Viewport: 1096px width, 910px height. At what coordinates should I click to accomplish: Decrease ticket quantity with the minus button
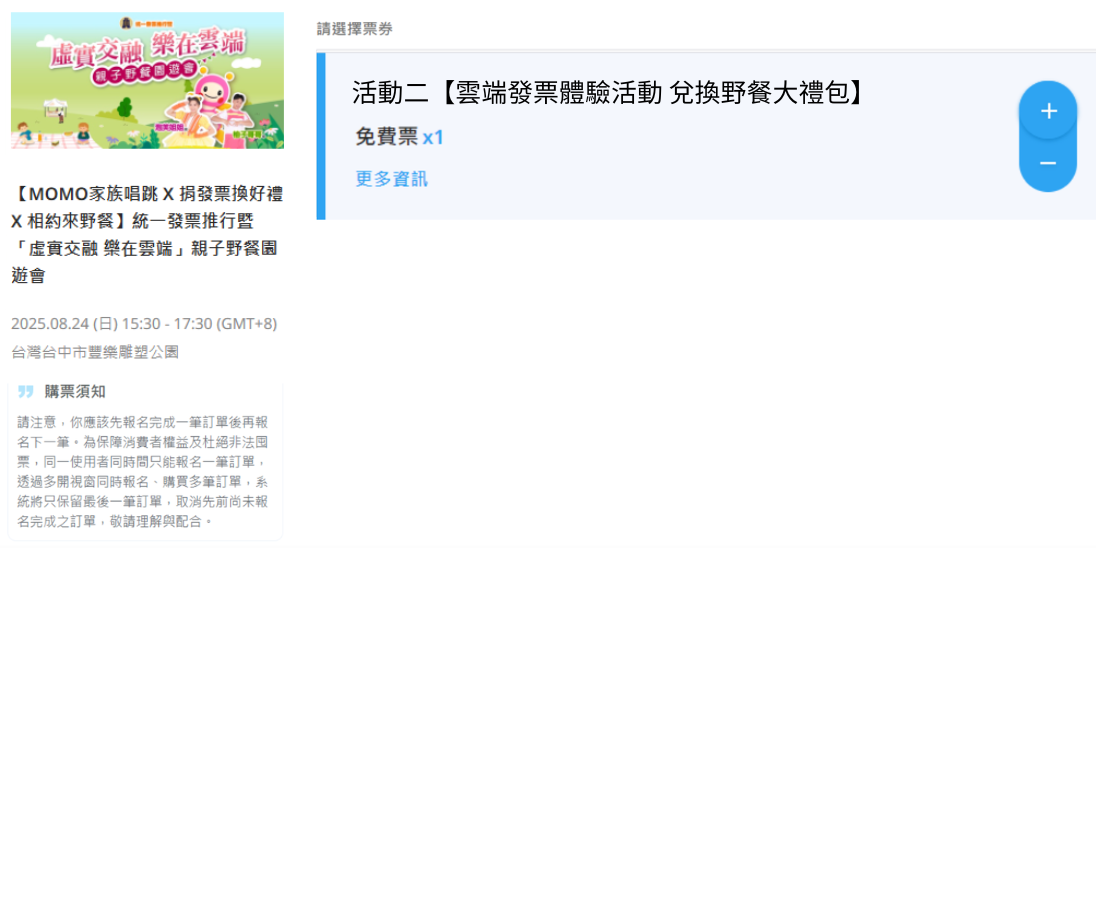click(x=1048, y=164)
